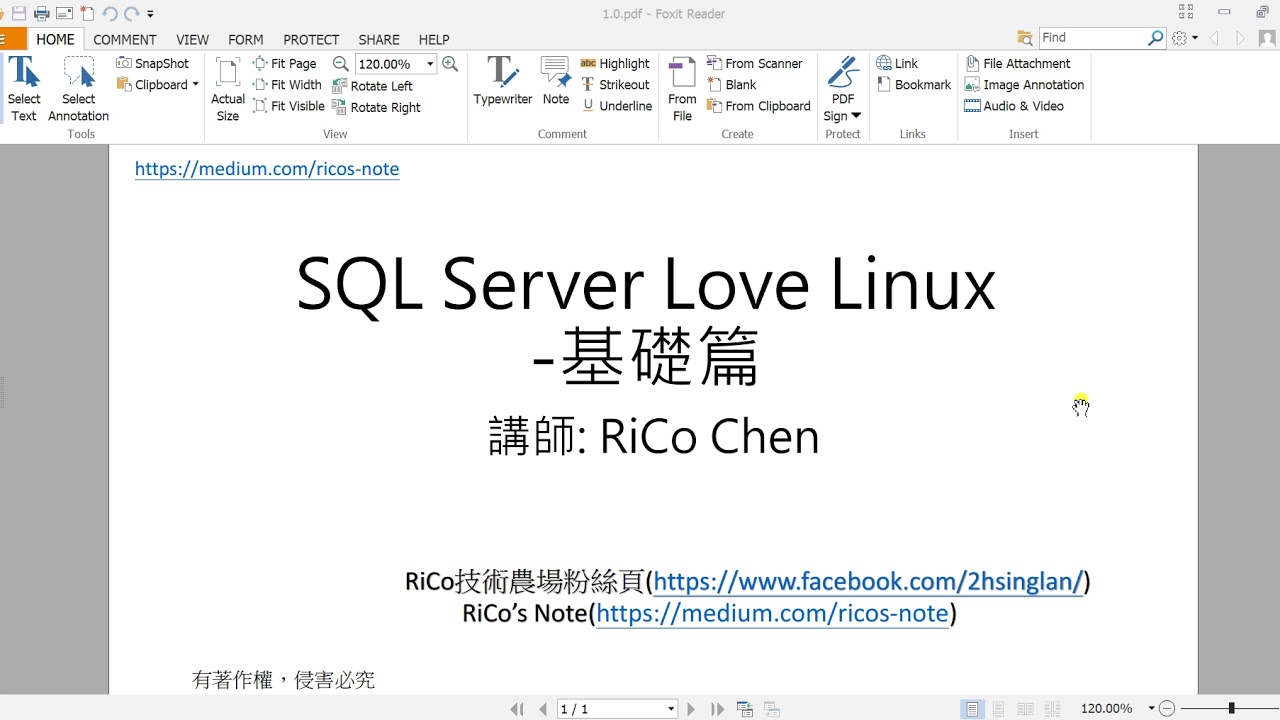Choose Fit Page view
Screen dimensions: 1280x720
click(x=285, y=63)
